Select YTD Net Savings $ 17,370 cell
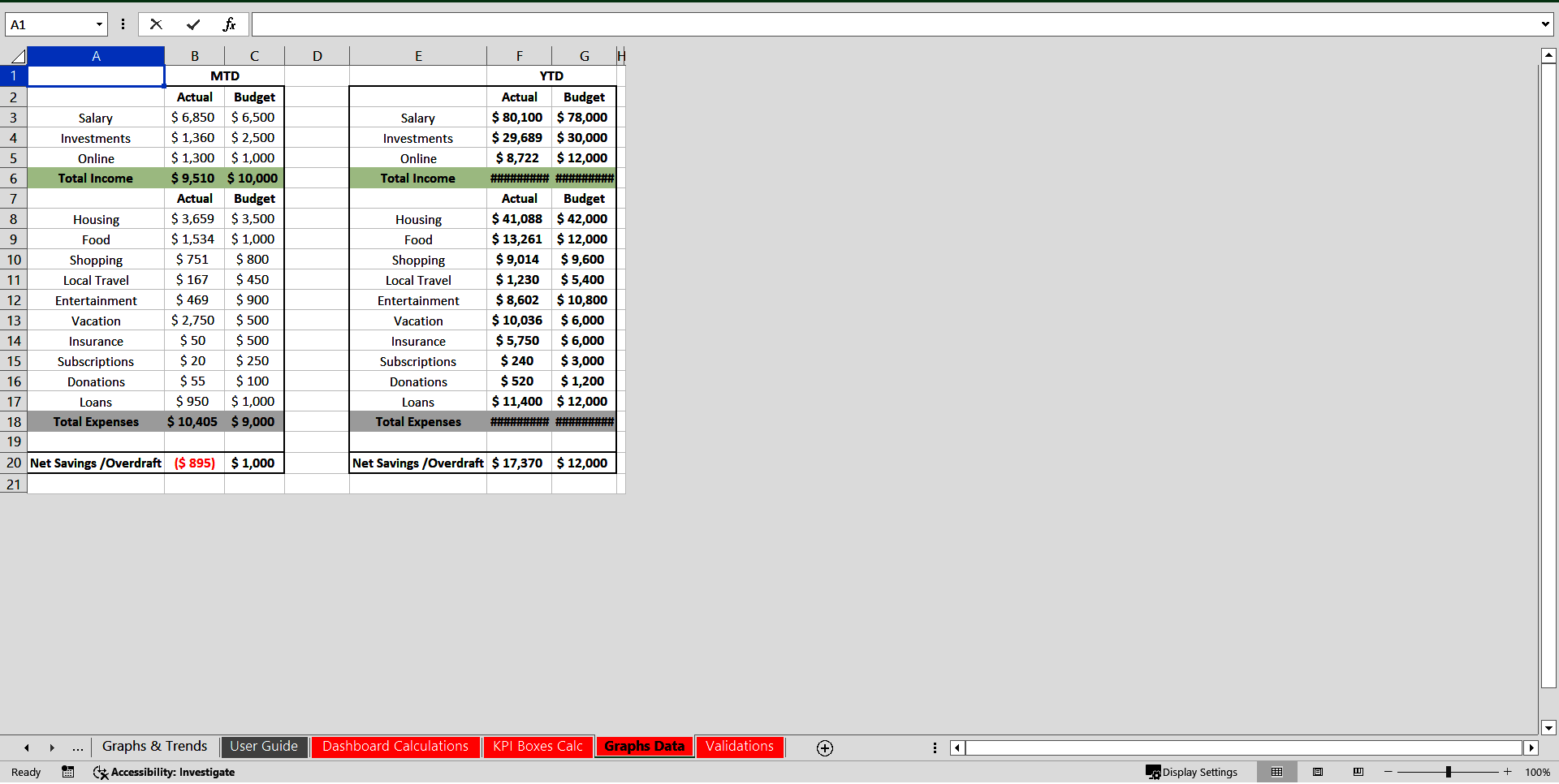Viewport: 1559px width, 784px height. point(519,463)
